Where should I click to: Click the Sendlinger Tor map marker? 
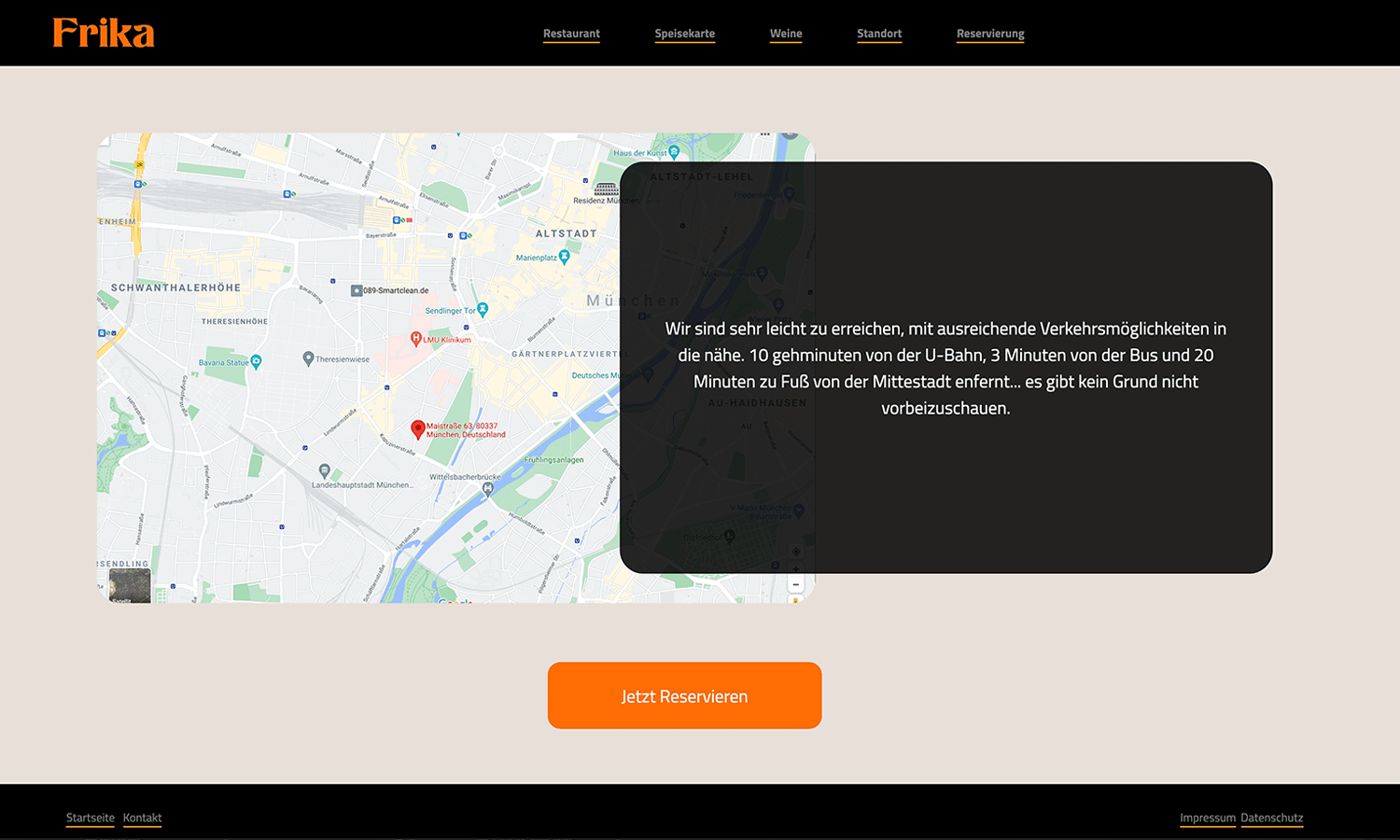pos(483,309)
